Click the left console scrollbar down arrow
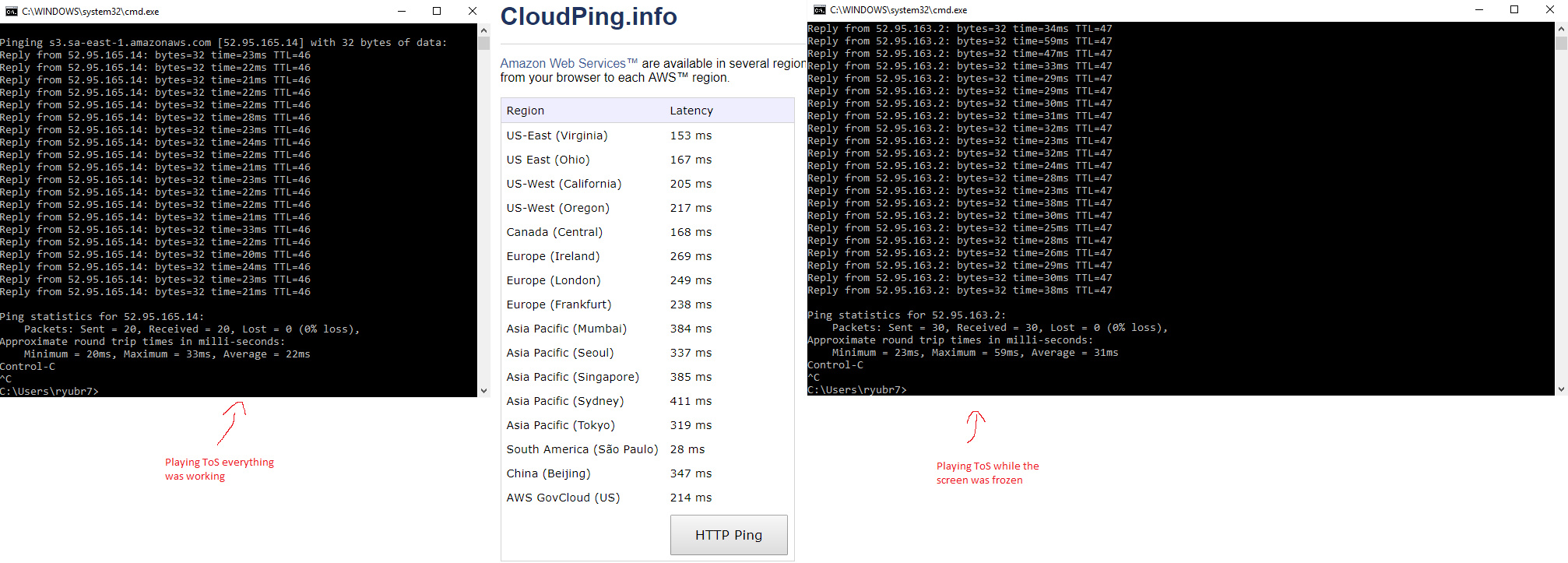This screenshot has width=1568, height=563. point(483,391)
